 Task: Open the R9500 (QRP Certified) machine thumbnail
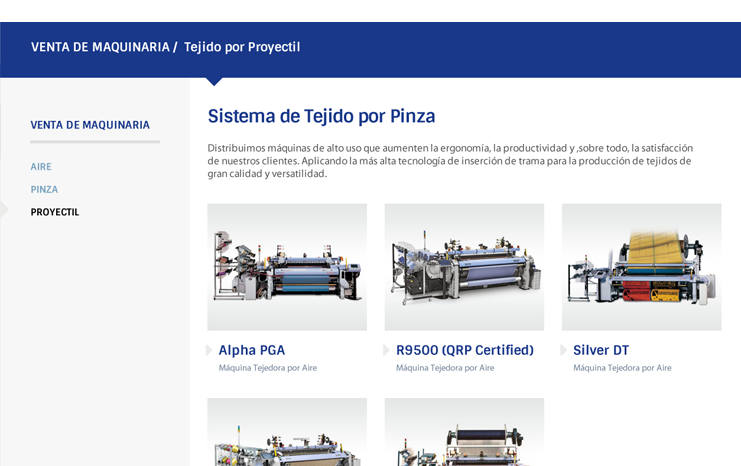464,267
